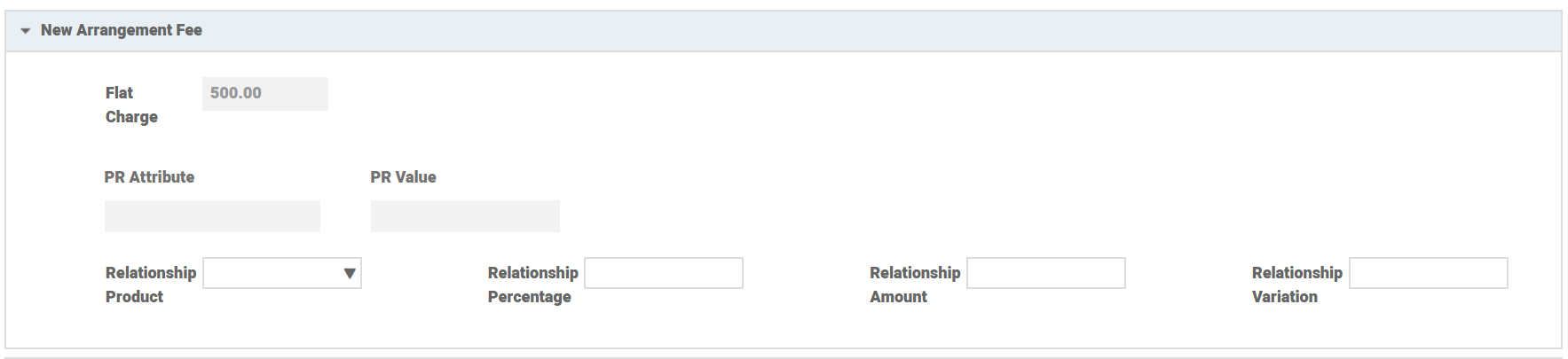Click the Relationship Variation label

pyautogui.click(x=1296, y=285)
